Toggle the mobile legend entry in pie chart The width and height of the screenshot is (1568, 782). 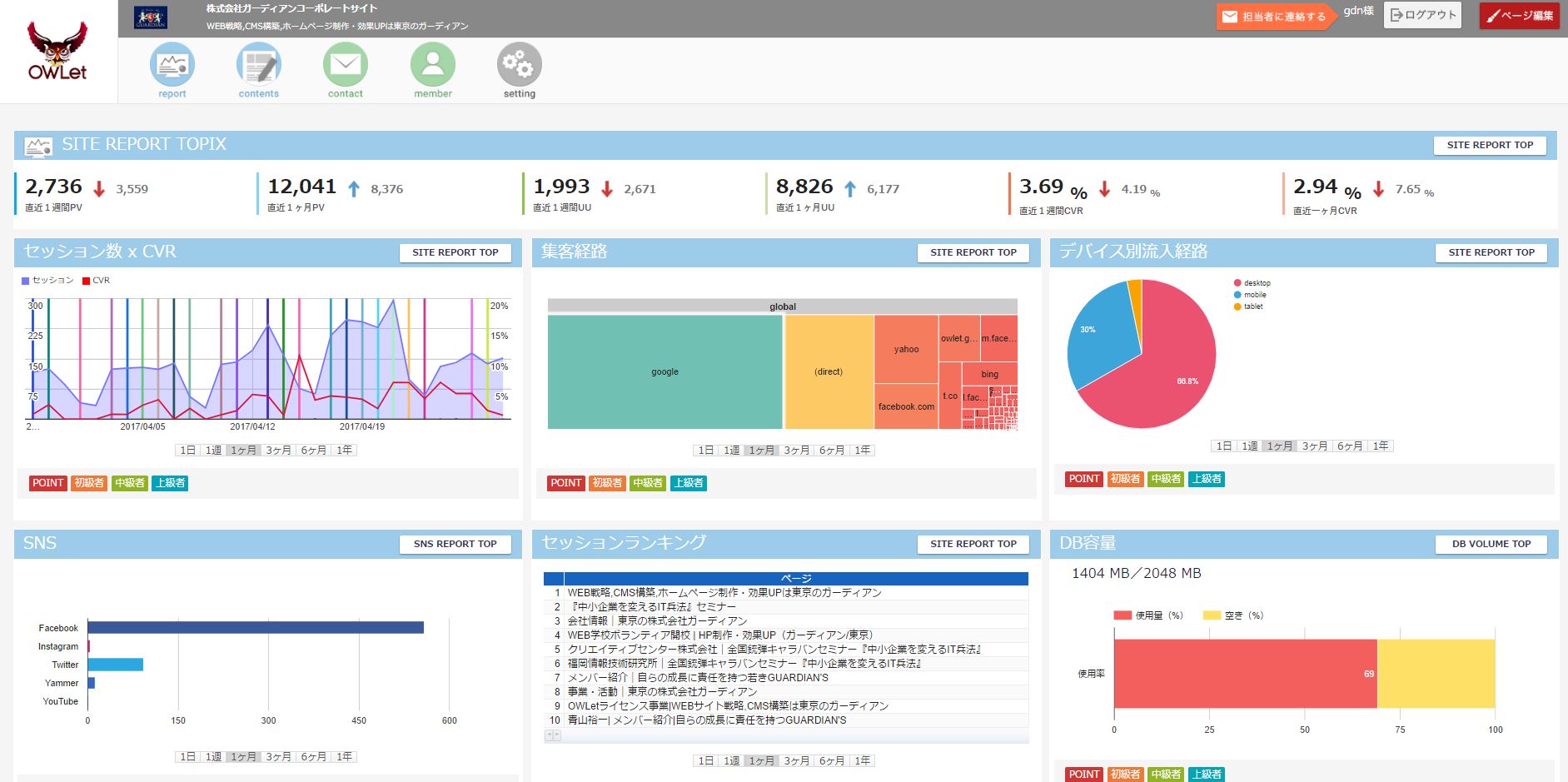click(x=1251, y=295)
